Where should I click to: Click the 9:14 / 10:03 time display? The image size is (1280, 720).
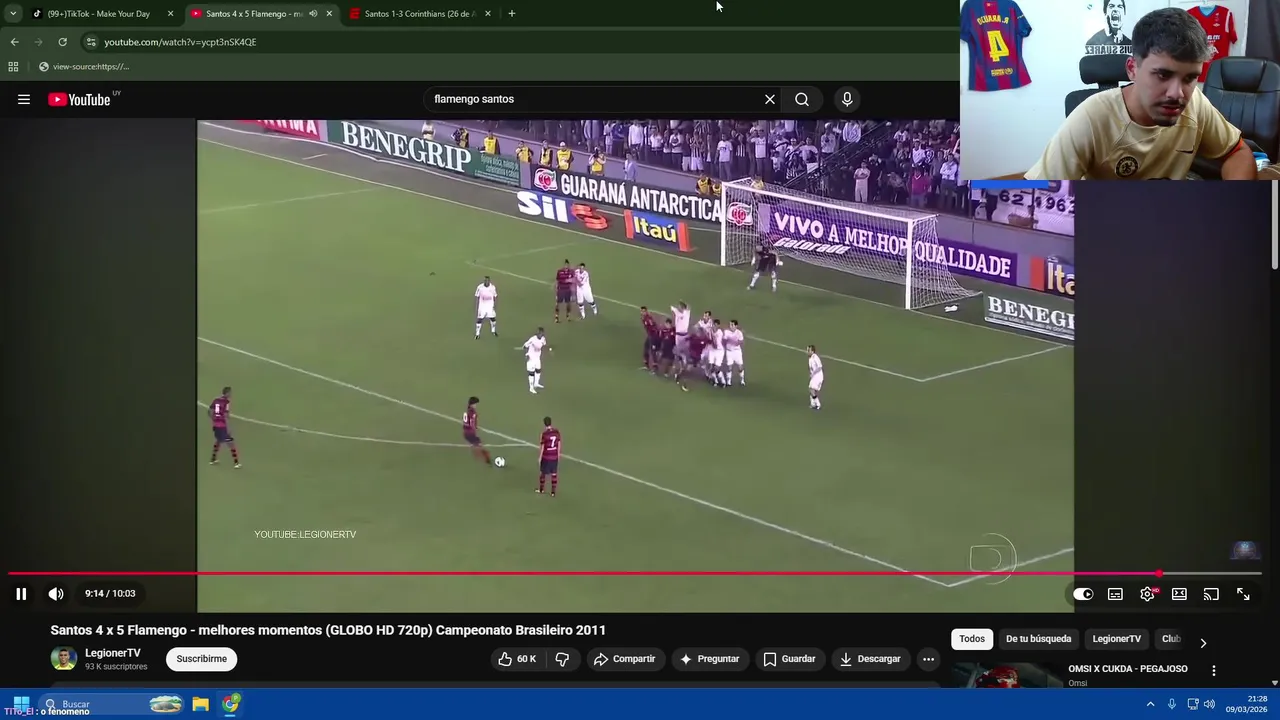click(x=110, y=594)
